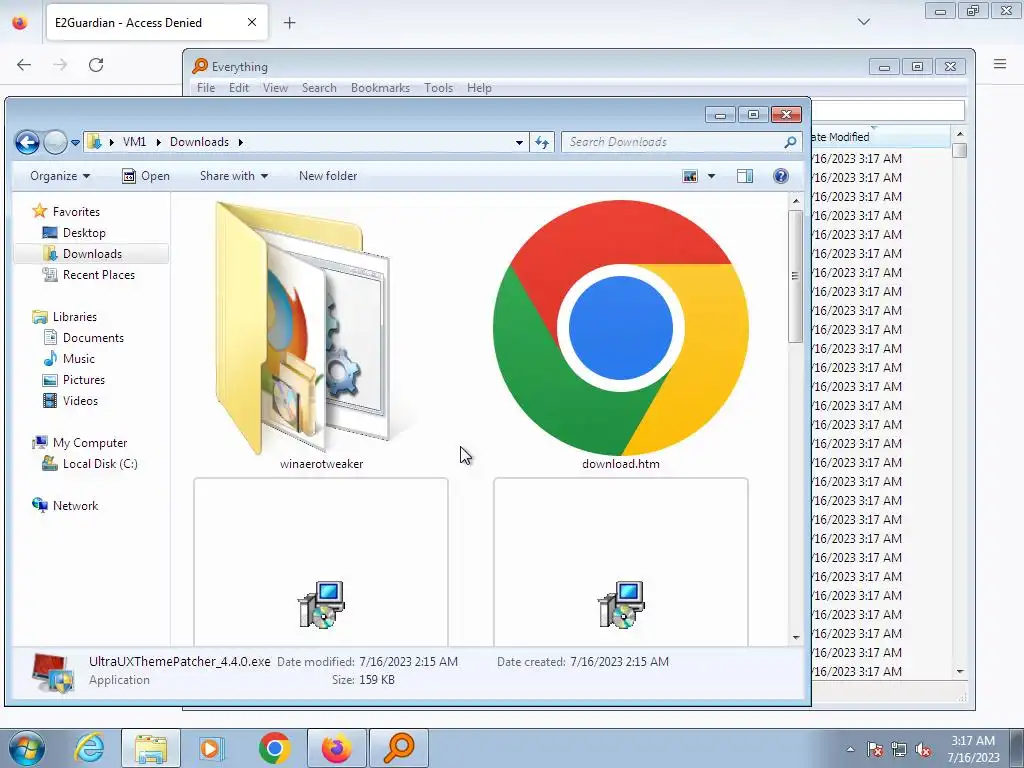The width and height of the screenshot is (1024, 768).
Task: Open the more view options arrow
Action: (711, 176)
